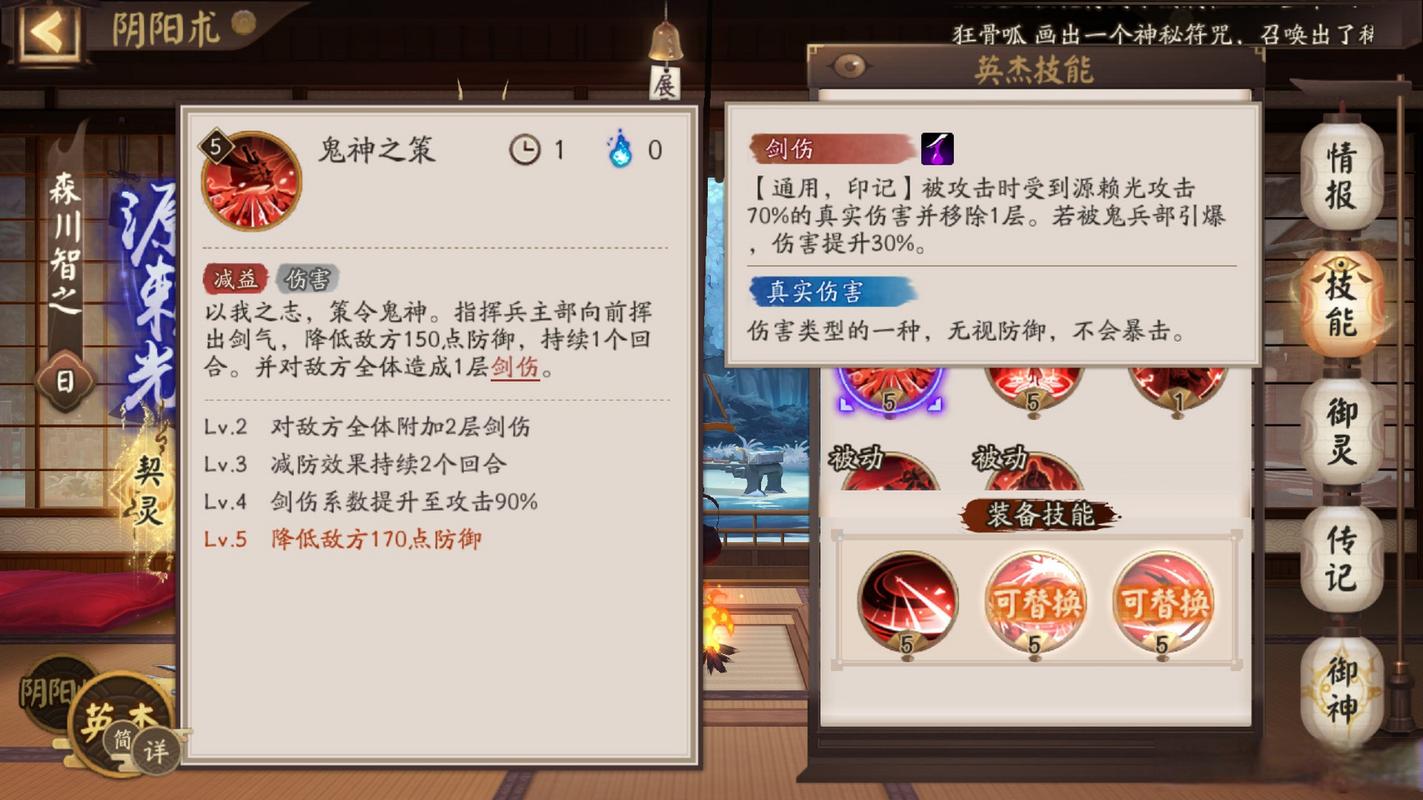Screen dimensions: 1423x800
Task: Open the 传记 lantern tab
Action: pos(1341,560)
